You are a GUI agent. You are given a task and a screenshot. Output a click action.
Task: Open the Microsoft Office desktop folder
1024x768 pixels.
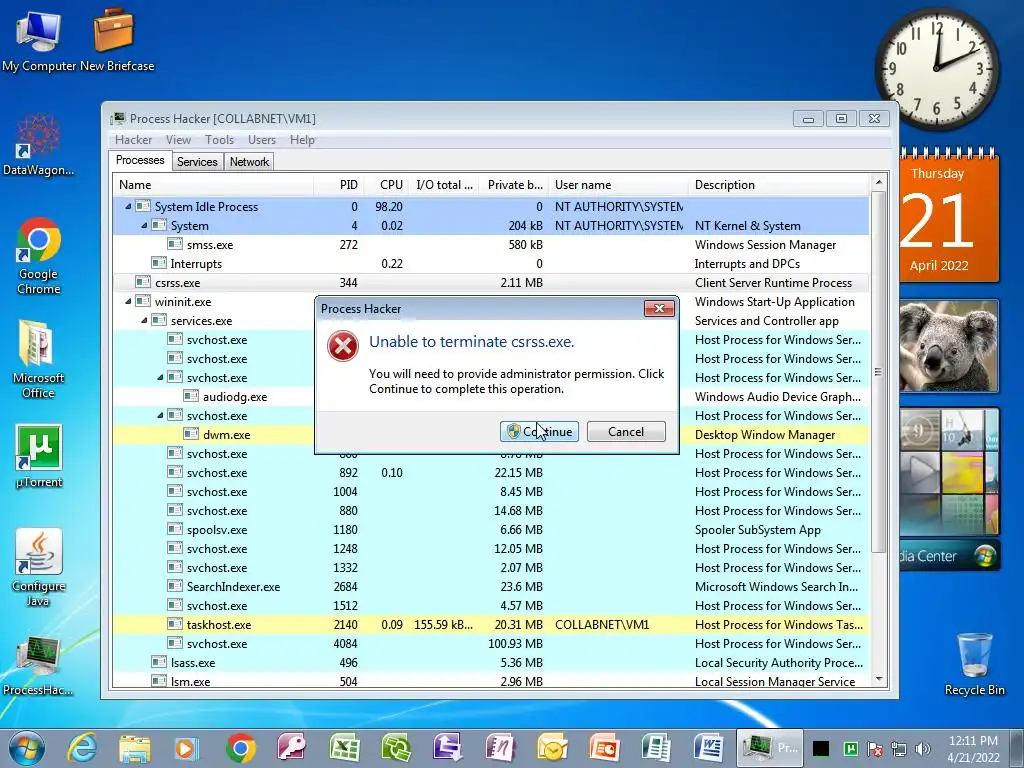point(39,359)
